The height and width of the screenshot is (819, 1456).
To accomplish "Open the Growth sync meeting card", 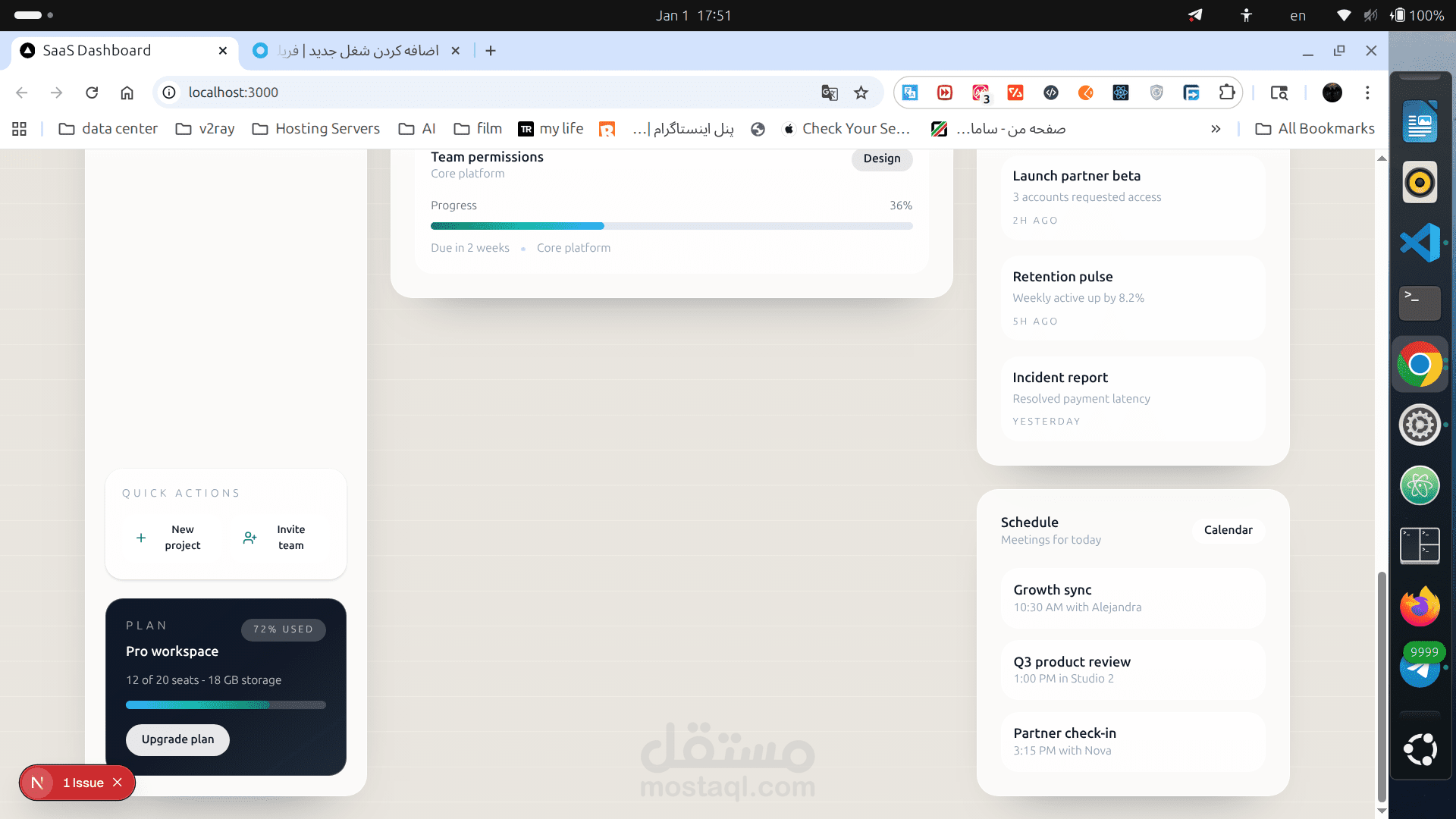I will [1133, 598].
